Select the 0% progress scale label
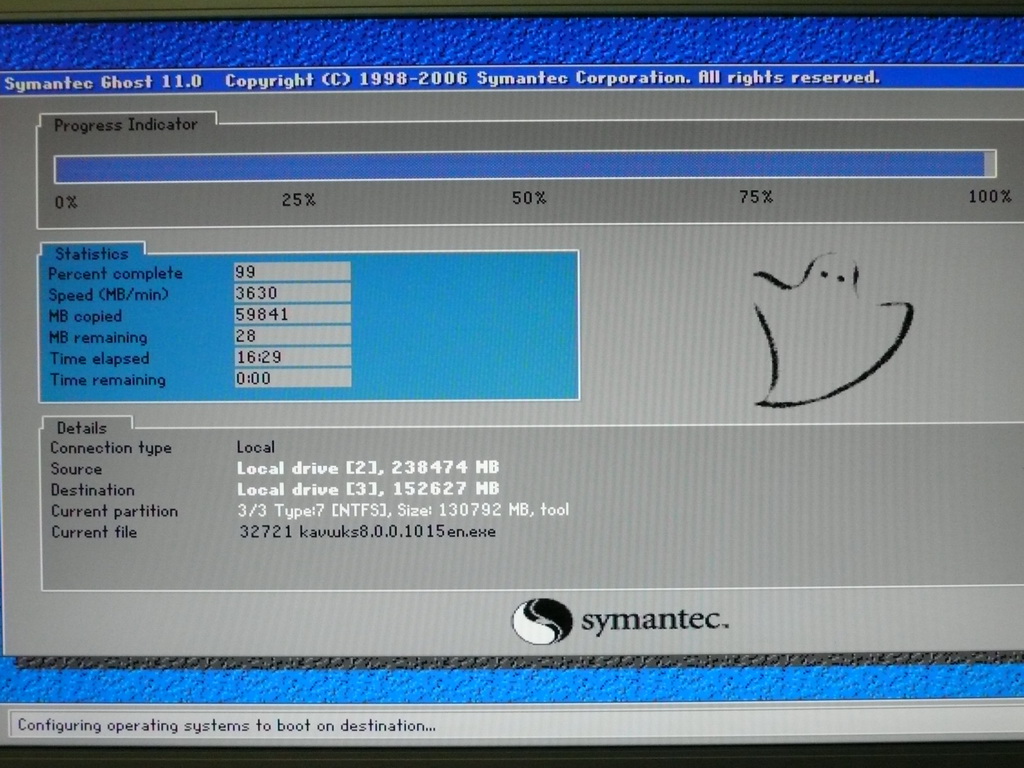This screenshot has height=768, width=1024. [x=66, y=202]
